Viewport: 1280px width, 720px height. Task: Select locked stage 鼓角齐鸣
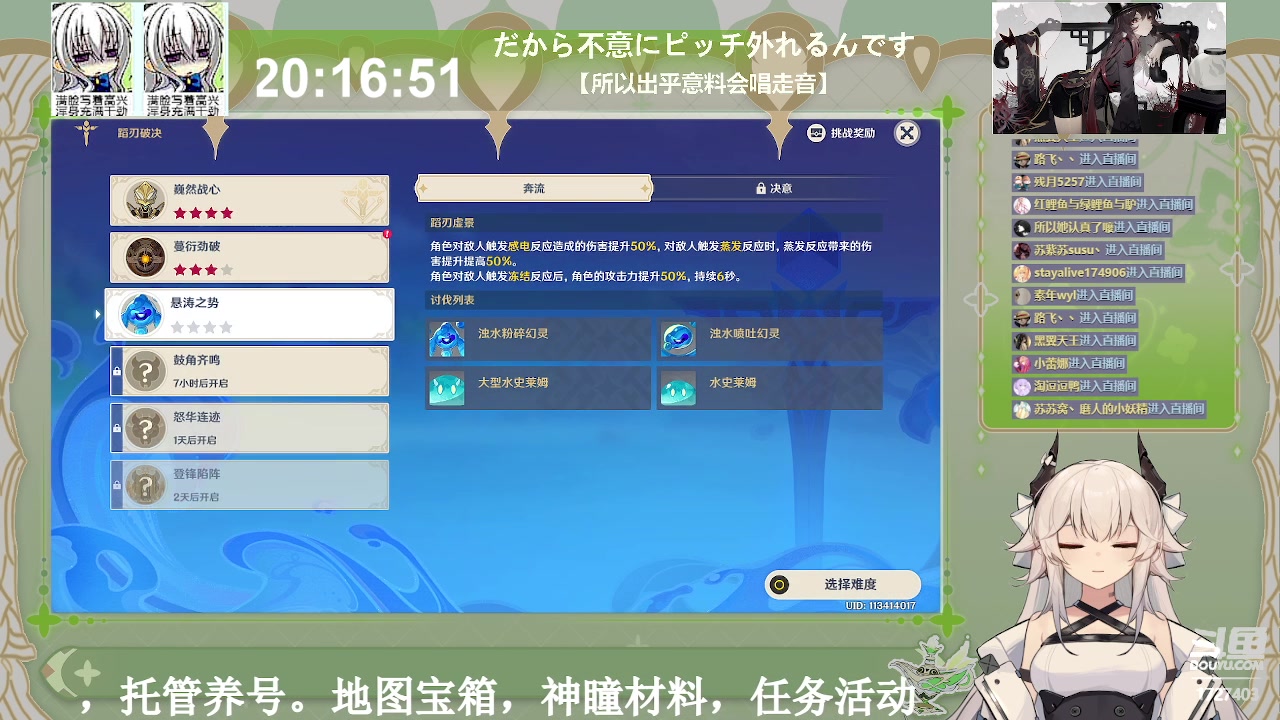[249, 371]
